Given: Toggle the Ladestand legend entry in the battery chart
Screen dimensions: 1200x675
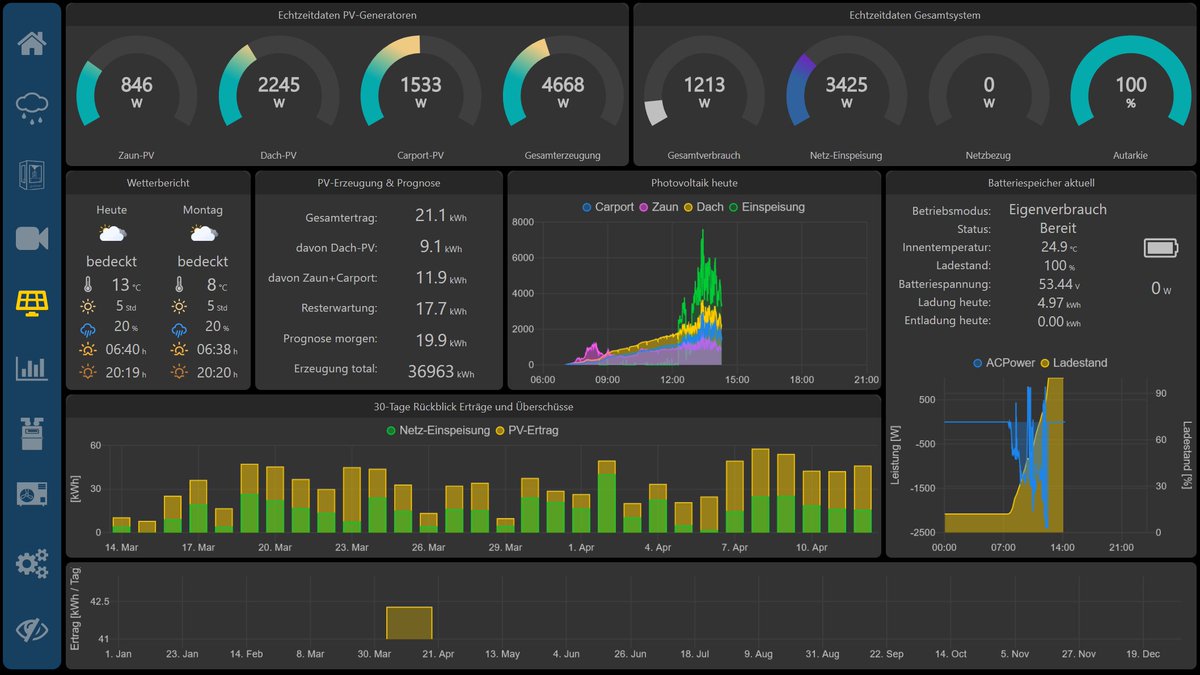Looking at the screenshot, I should (1074, 363).
